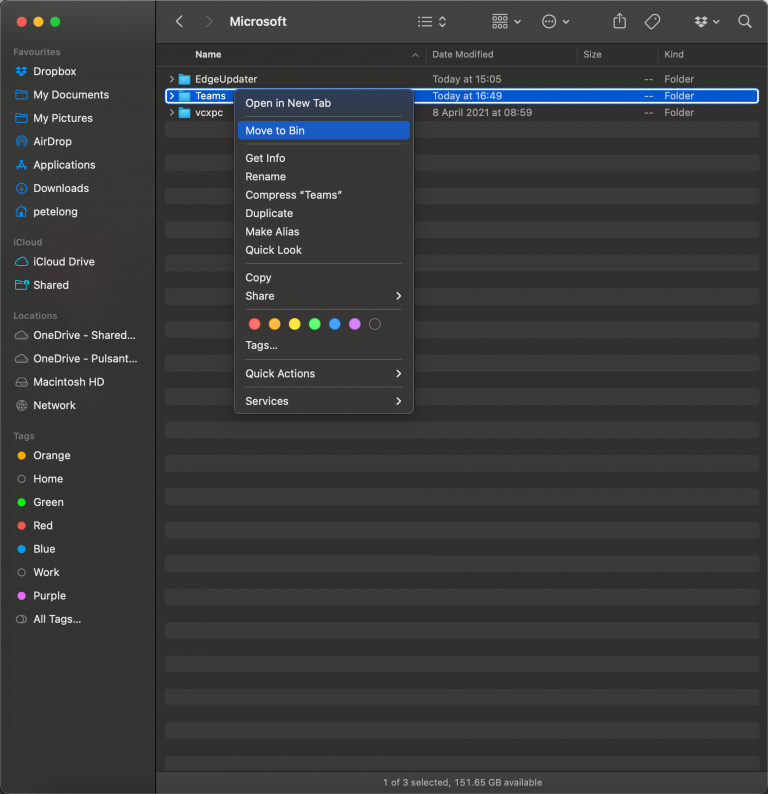Expand the vcxpc folder disclosure arrow
The width and height of the screenshot is (768, 794).
pyautogui.click(x=172, y=112)
